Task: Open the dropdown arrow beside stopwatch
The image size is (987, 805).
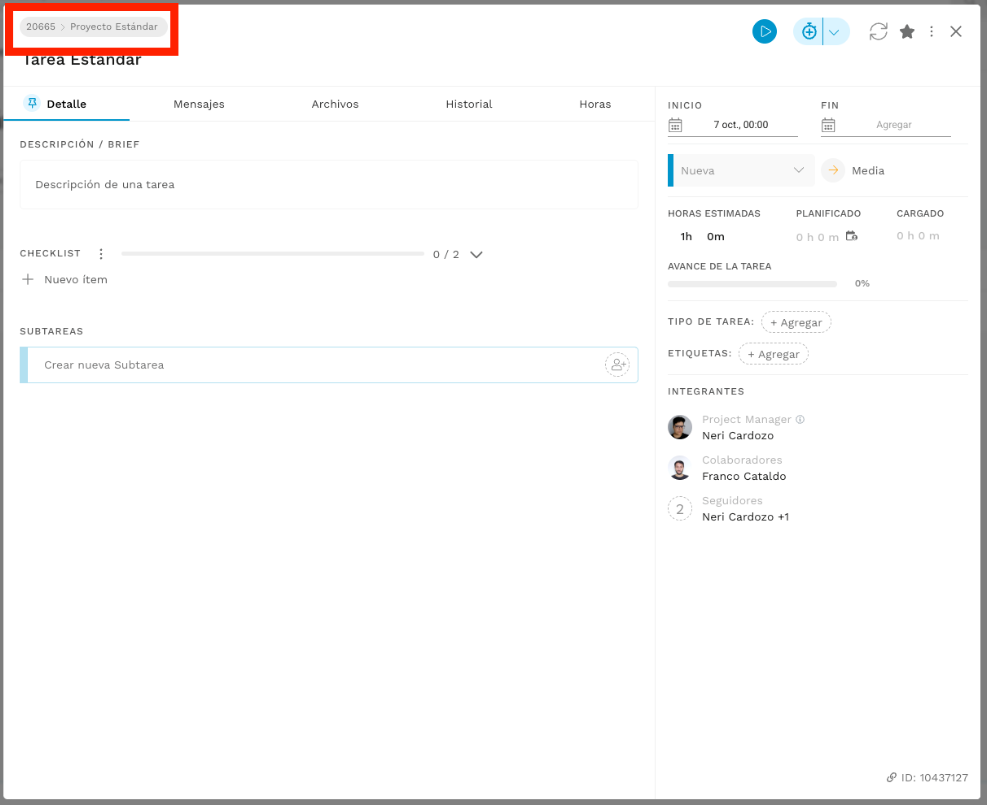Action: pos(835,32)
